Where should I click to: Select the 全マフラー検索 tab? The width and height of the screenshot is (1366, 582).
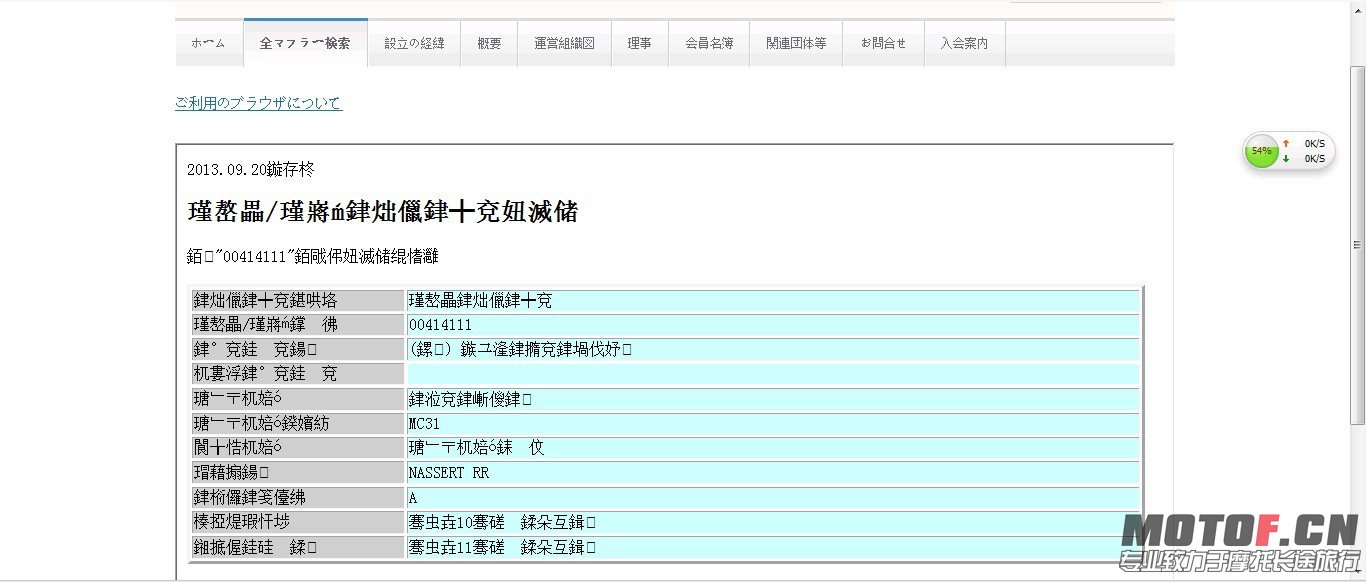305,43
